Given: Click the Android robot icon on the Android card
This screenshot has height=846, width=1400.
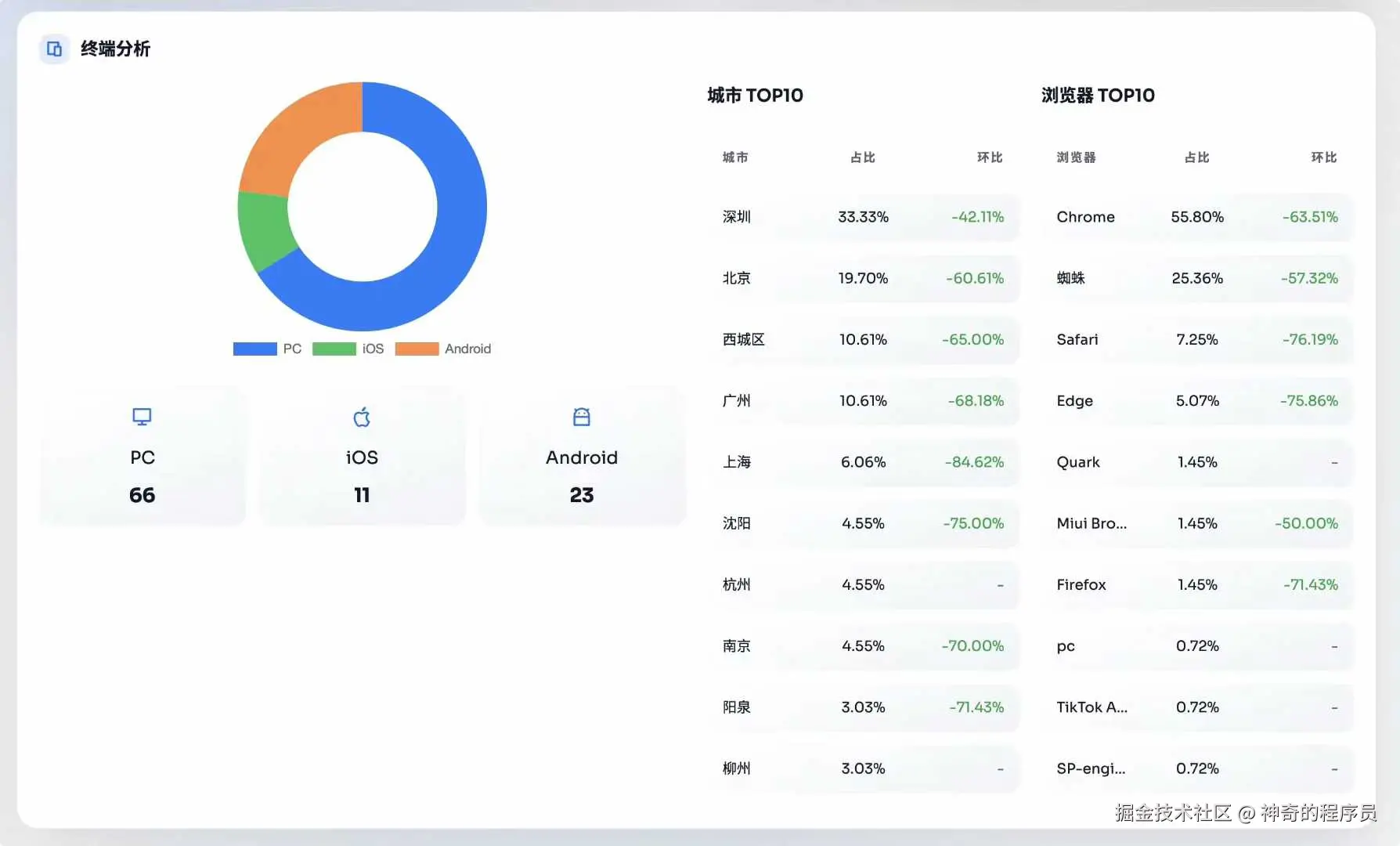Looking at the screenshot, I should [x=581, y=417].
